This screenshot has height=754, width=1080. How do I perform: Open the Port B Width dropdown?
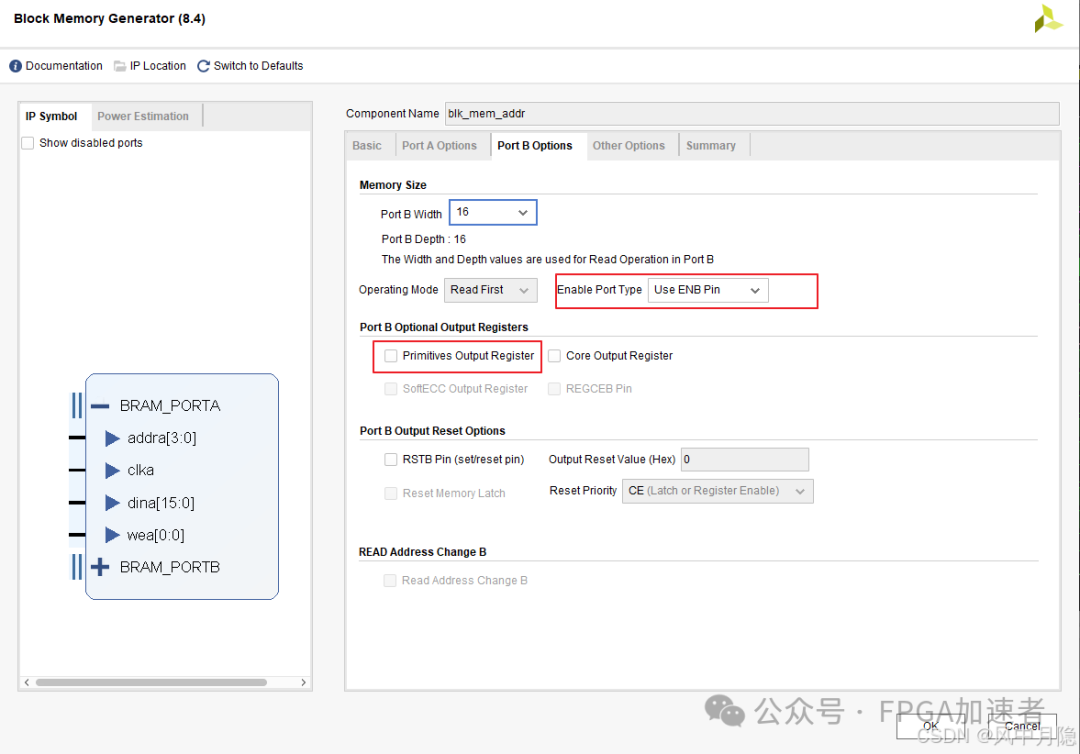tap(493, 212)
